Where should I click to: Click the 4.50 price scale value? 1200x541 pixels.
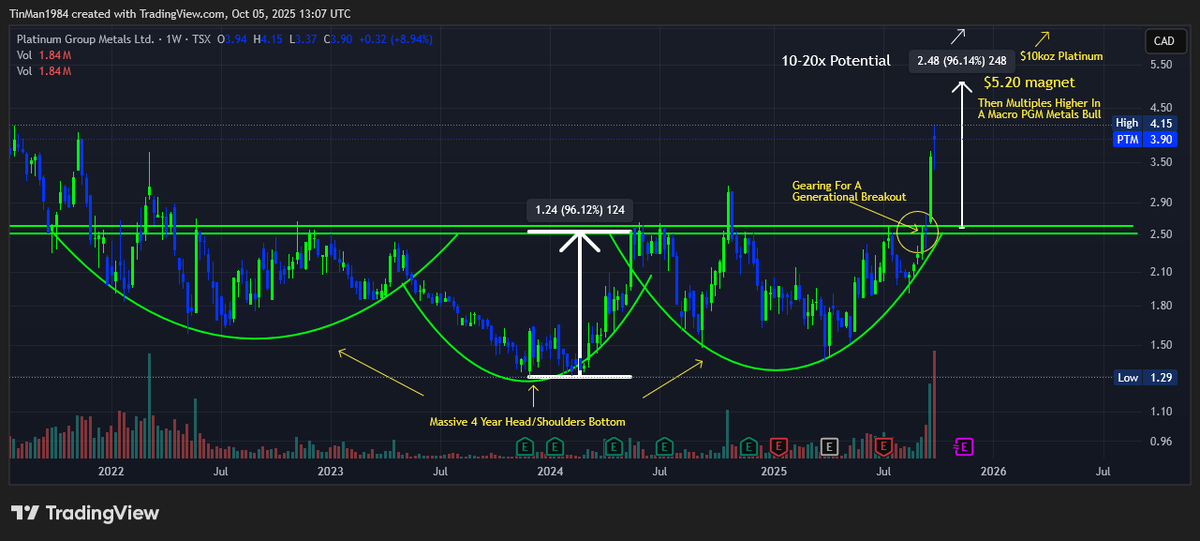(x=1161, y=108)
